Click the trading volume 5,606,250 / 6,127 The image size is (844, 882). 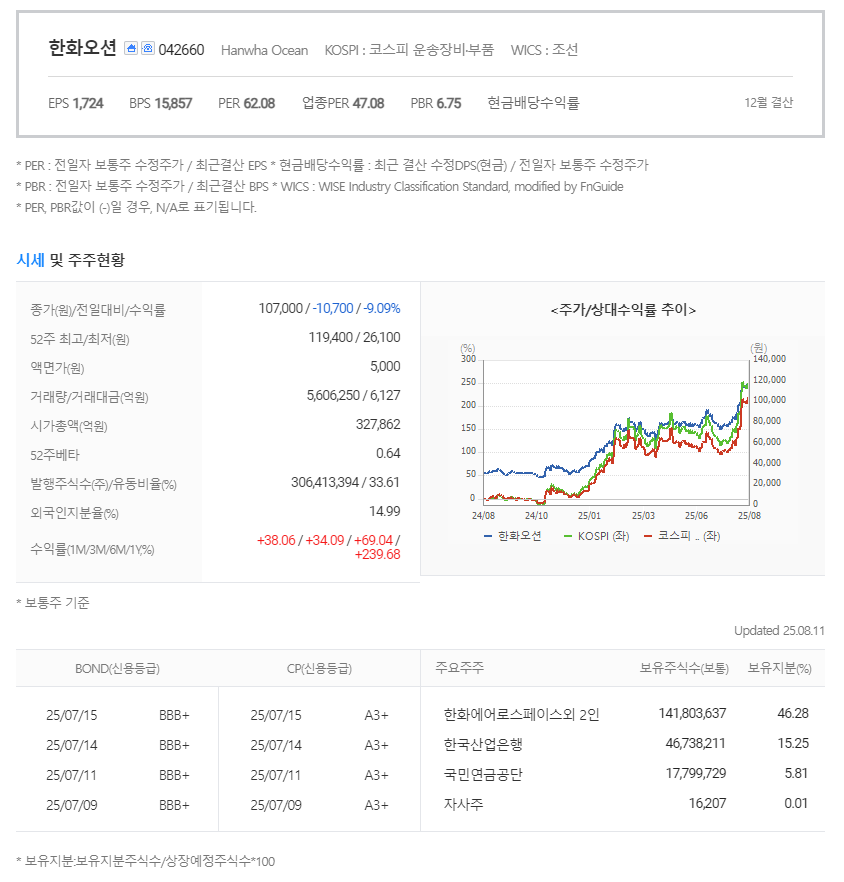click(353, 395)
